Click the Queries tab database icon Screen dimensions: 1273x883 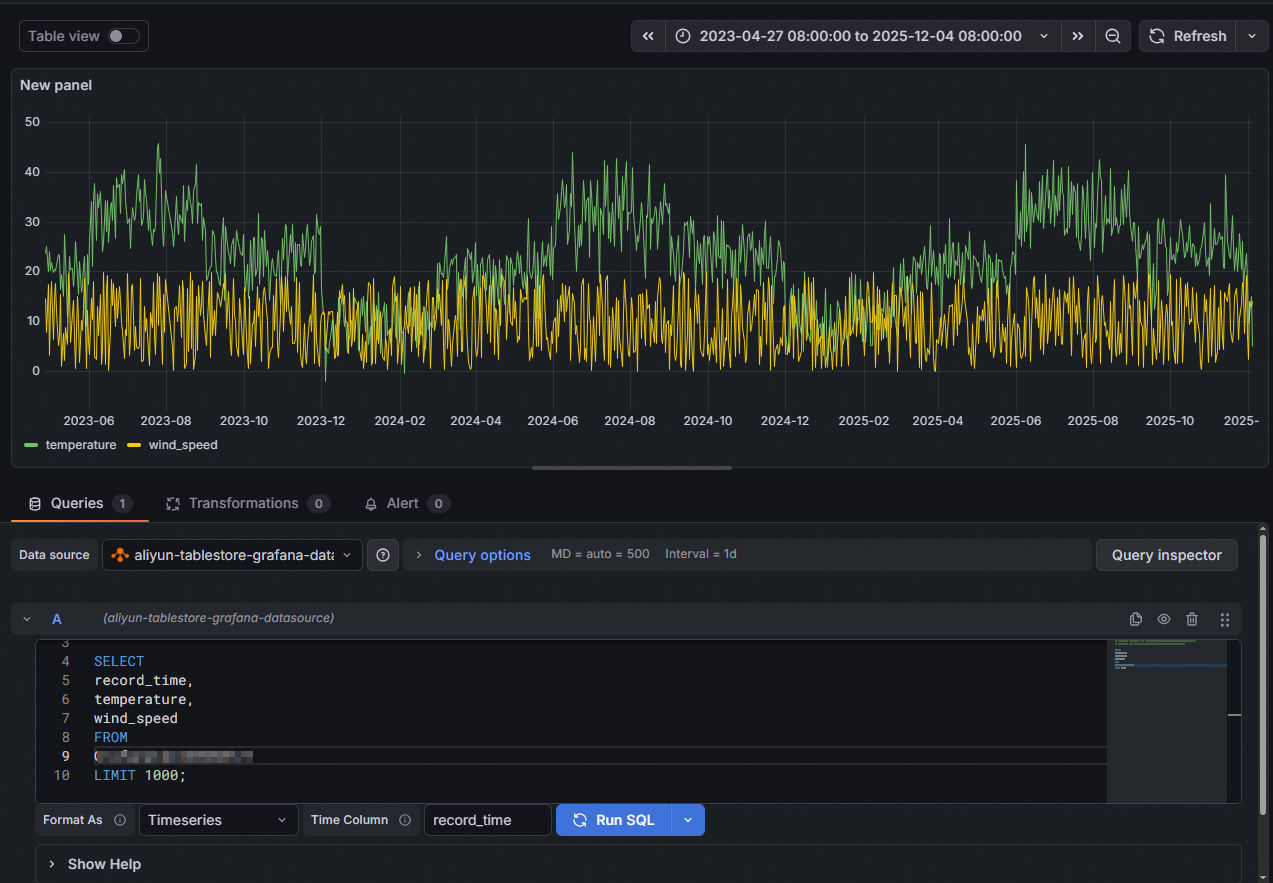coord(35,503)
